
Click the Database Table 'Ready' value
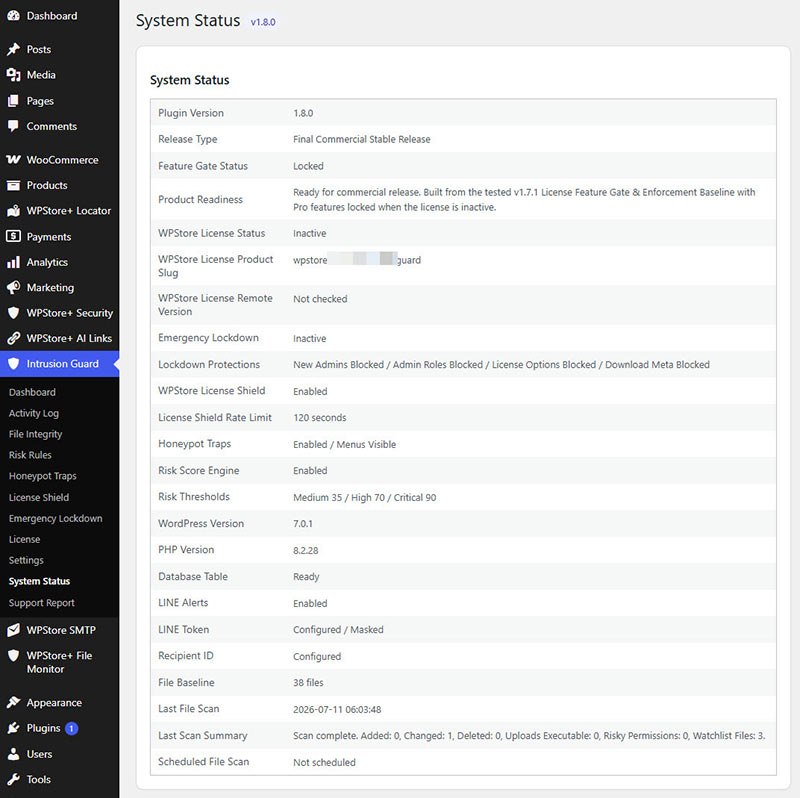[306, 577]
